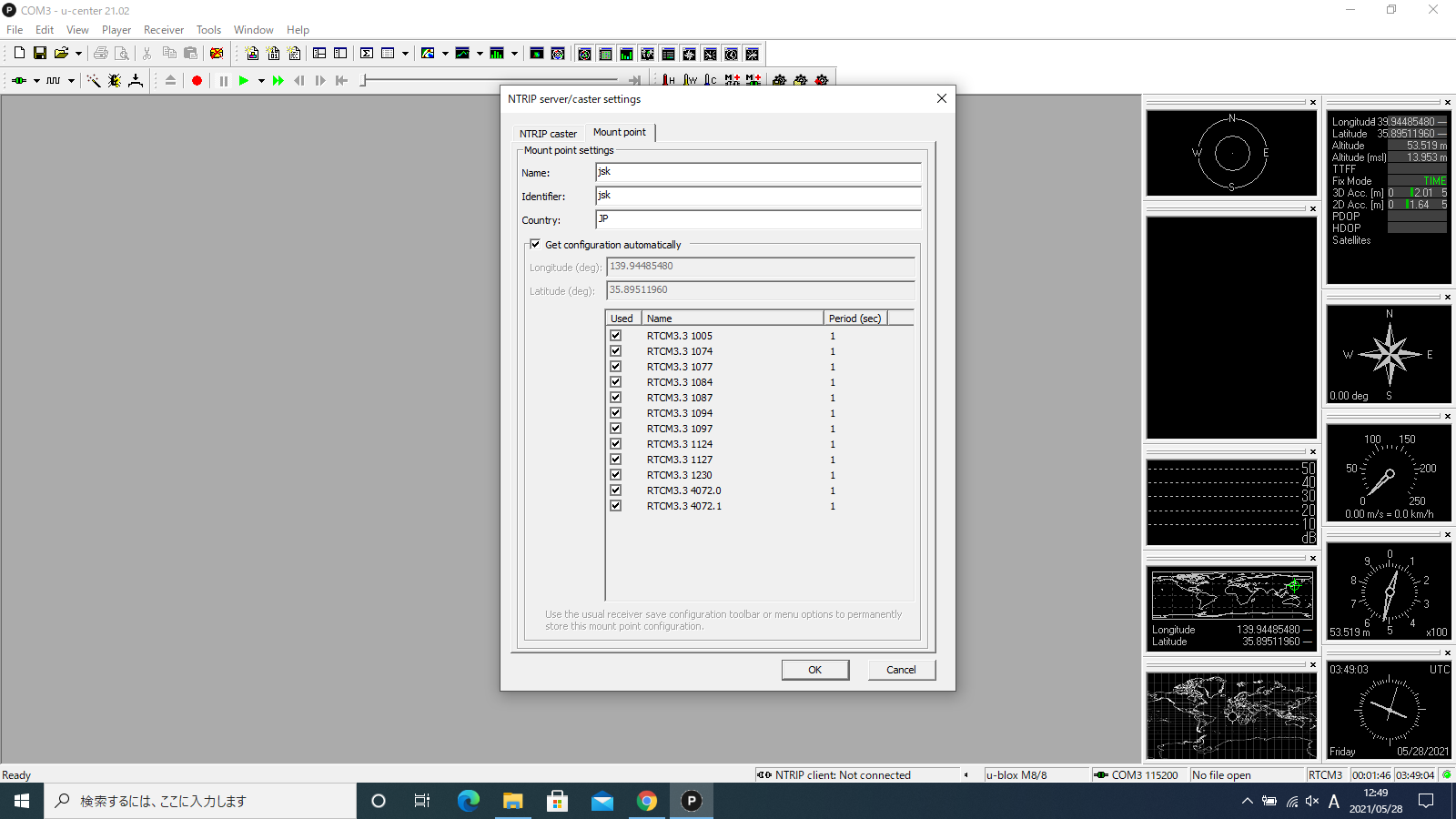Viewport: 1456px width, 819px height.
Task: Uncheck the RTCM3.3 4072.1 message checkbox
Action: (x=615, y=506)
